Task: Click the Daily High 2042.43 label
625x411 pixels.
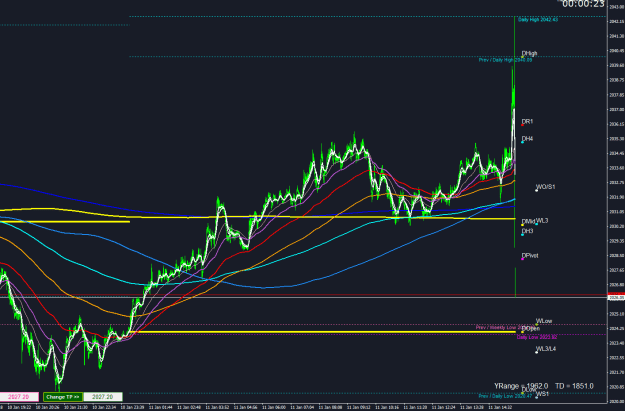Action: click(x=538, y=20)
